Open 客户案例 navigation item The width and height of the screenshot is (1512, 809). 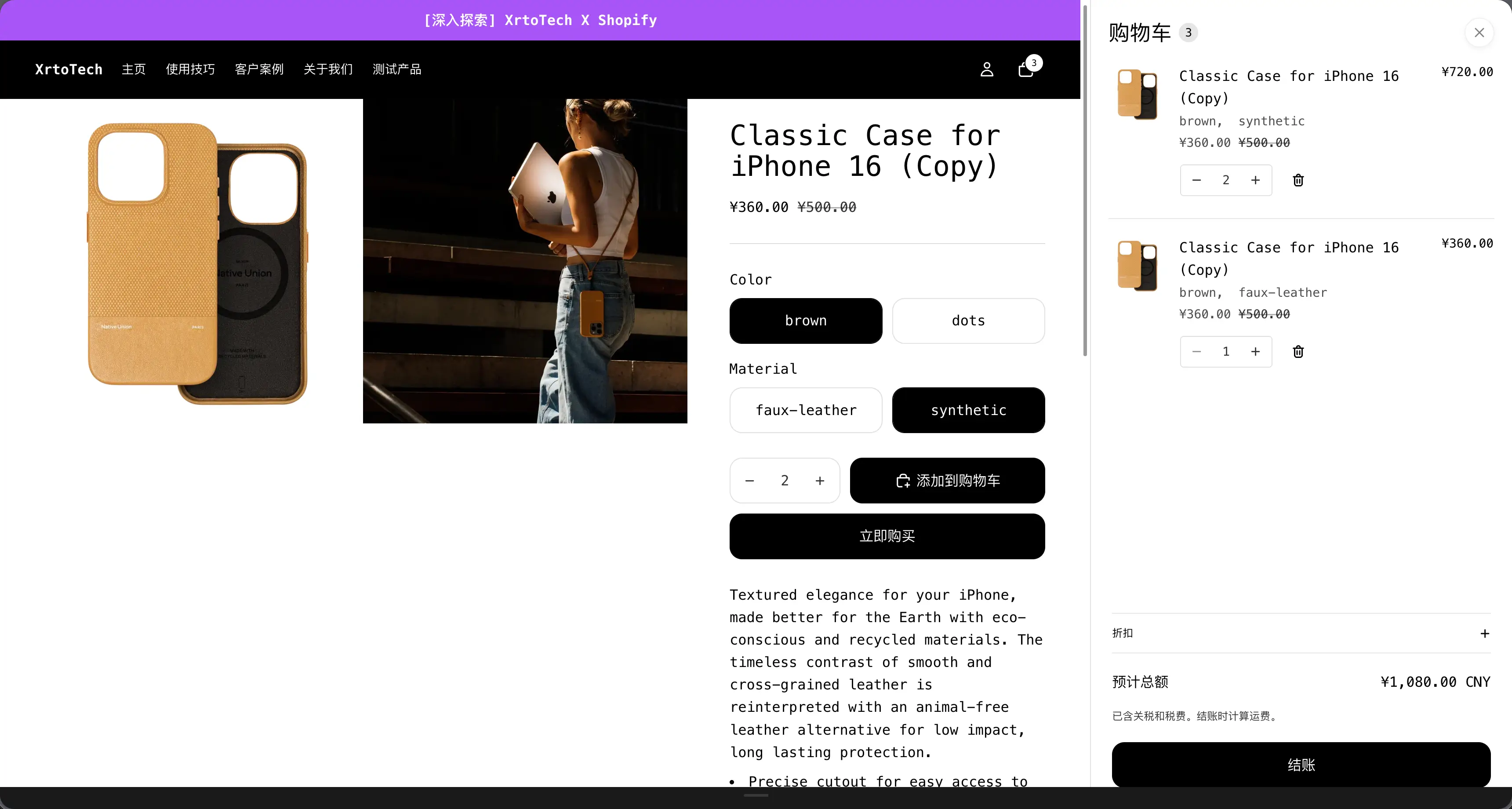[259, 69]
